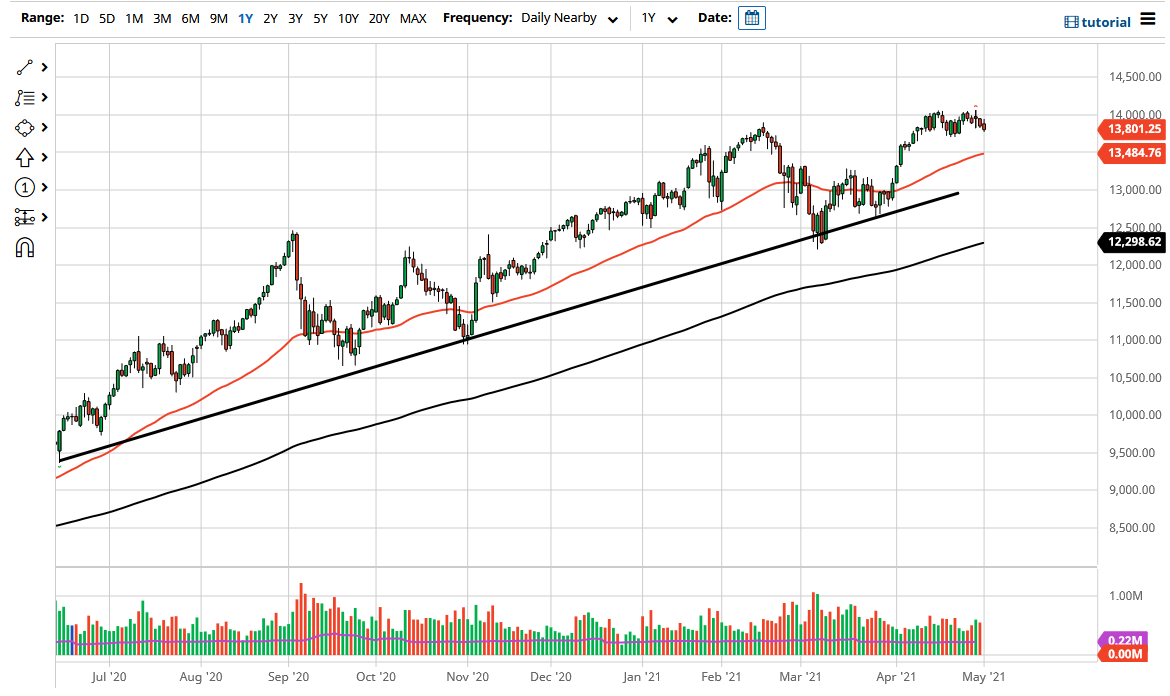Click the black 12,298.62 price marker
This screenshot has width=1170, height=696.
click(x=1133, y=243)
